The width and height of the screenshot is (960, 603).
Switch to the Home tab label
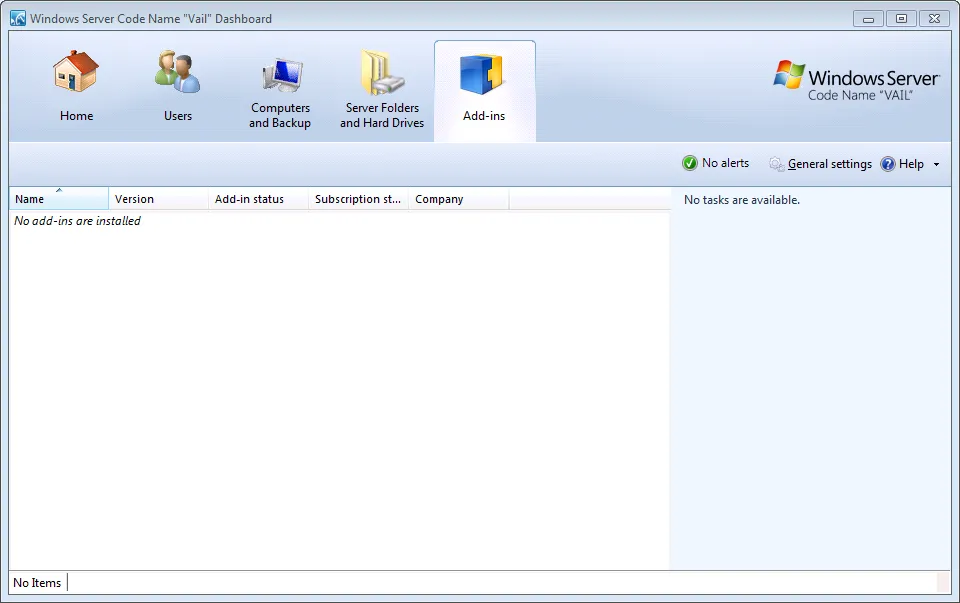coord(77,116)
